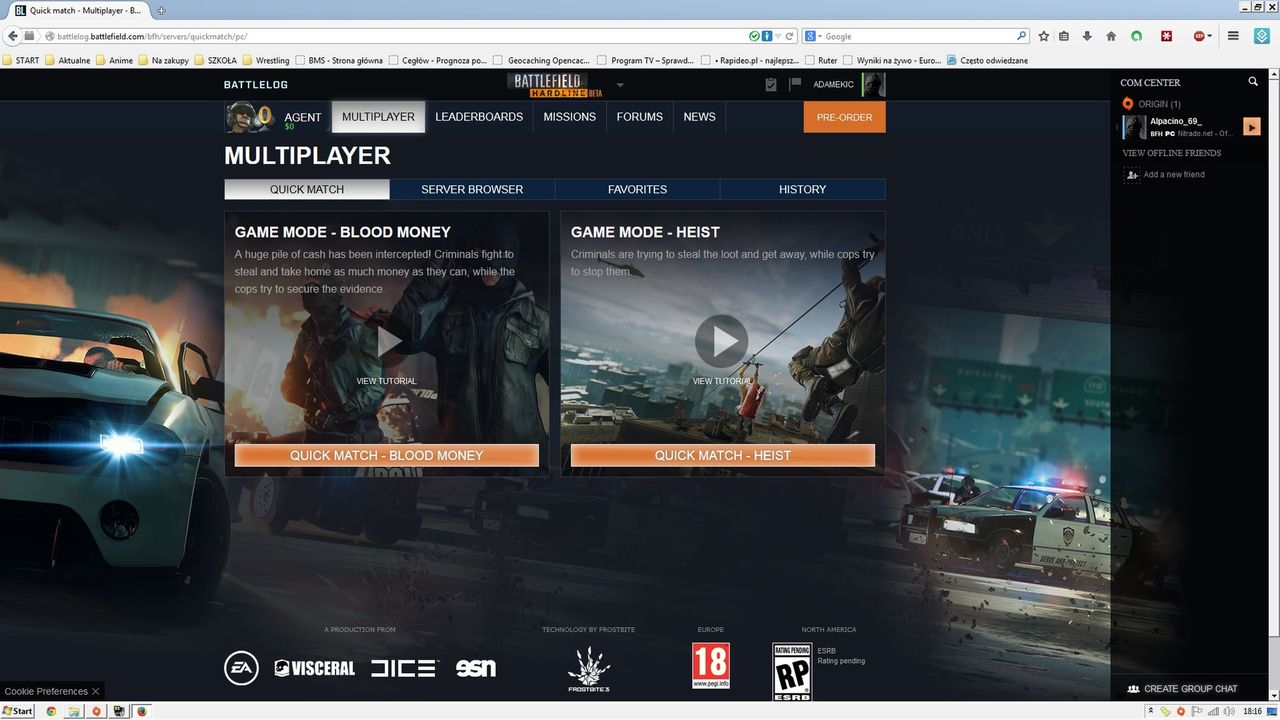The width and height of the screenshot is (1280, 720).
Task: Click VIEW OFFLINE FRIENDS link
Action: (1172, 153)
